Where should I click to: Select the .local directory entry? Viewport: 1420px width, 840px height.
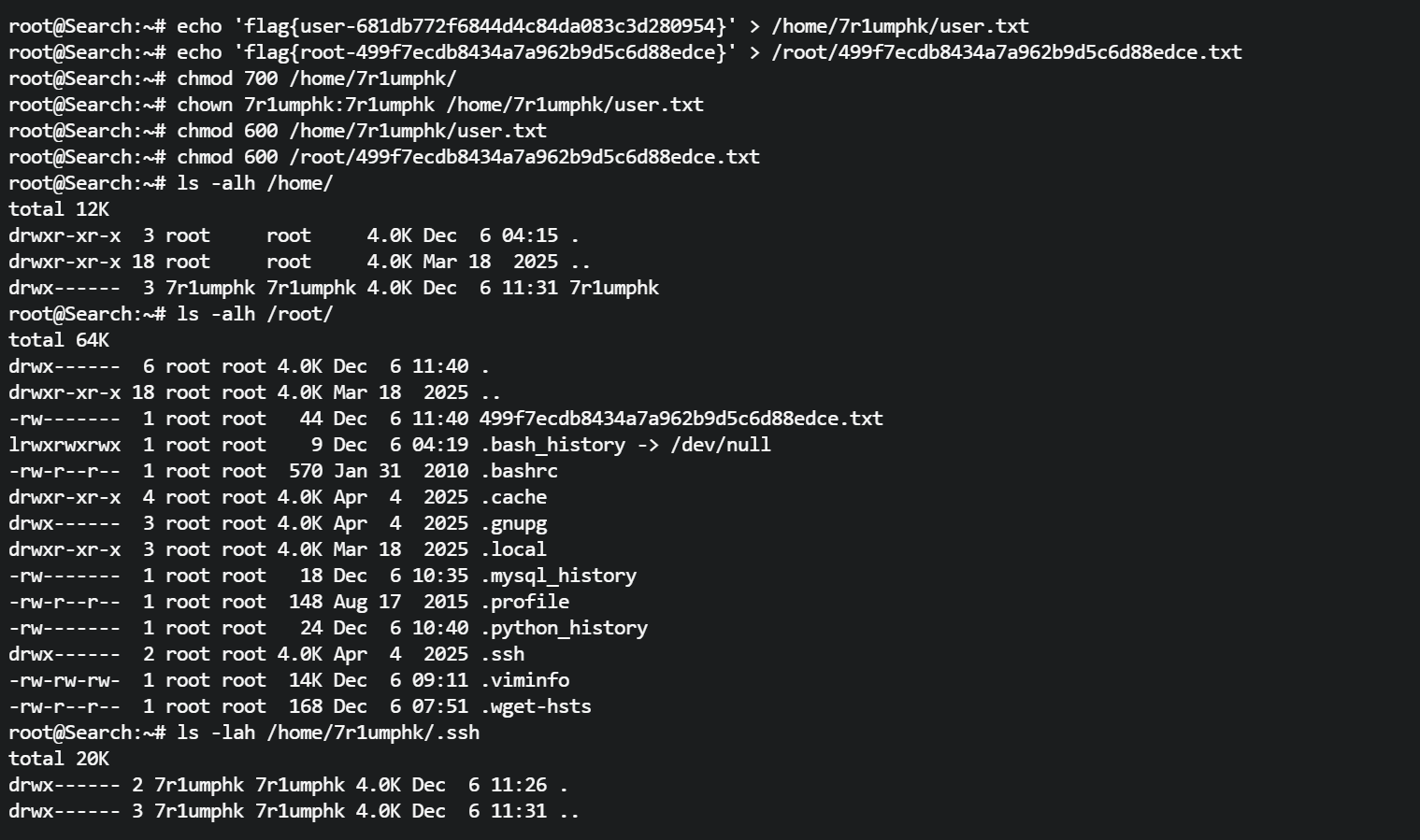click(513, 549)
